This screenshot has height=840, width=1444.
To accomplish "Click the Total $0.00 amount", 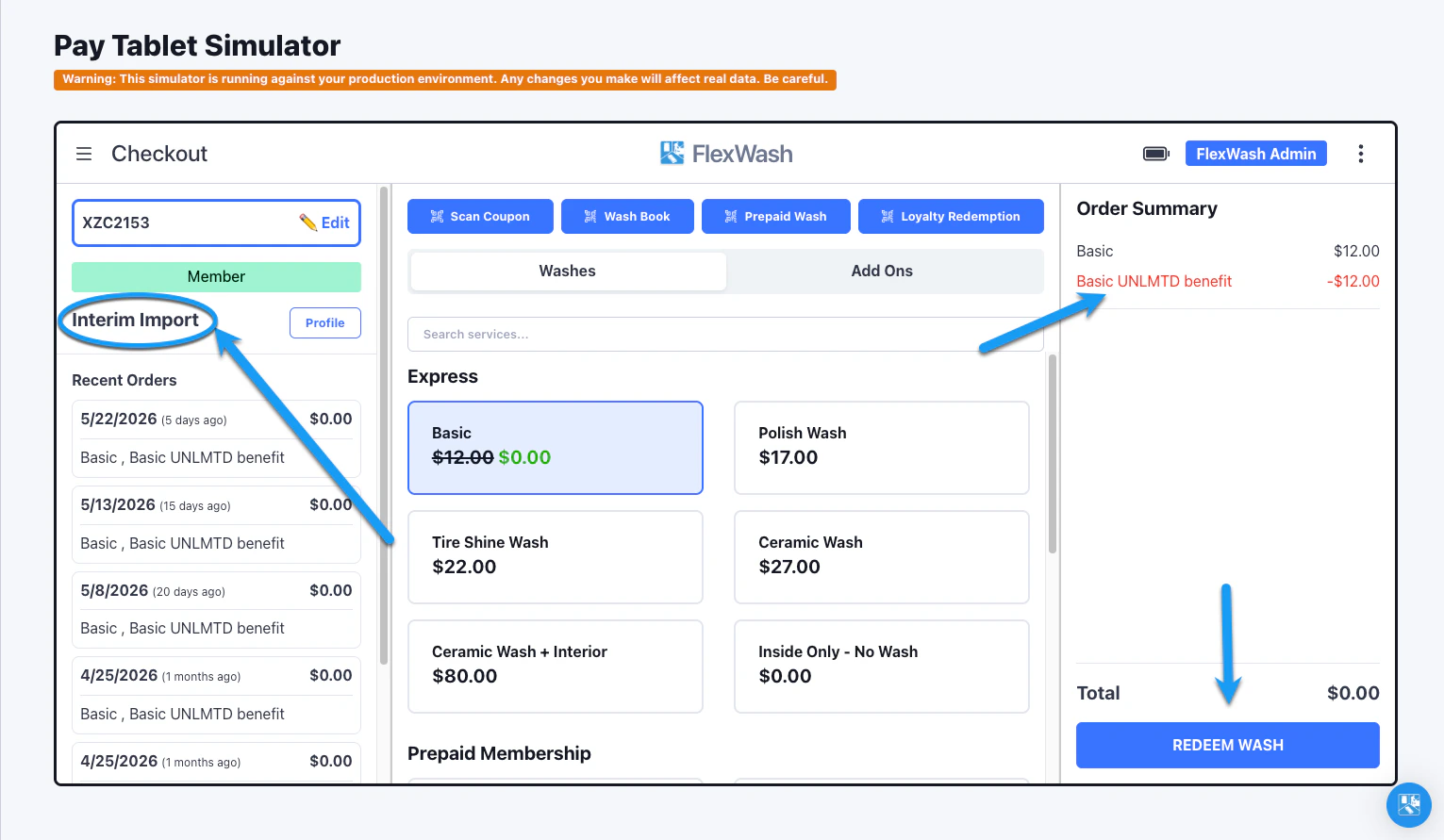I will point(1353,694).
